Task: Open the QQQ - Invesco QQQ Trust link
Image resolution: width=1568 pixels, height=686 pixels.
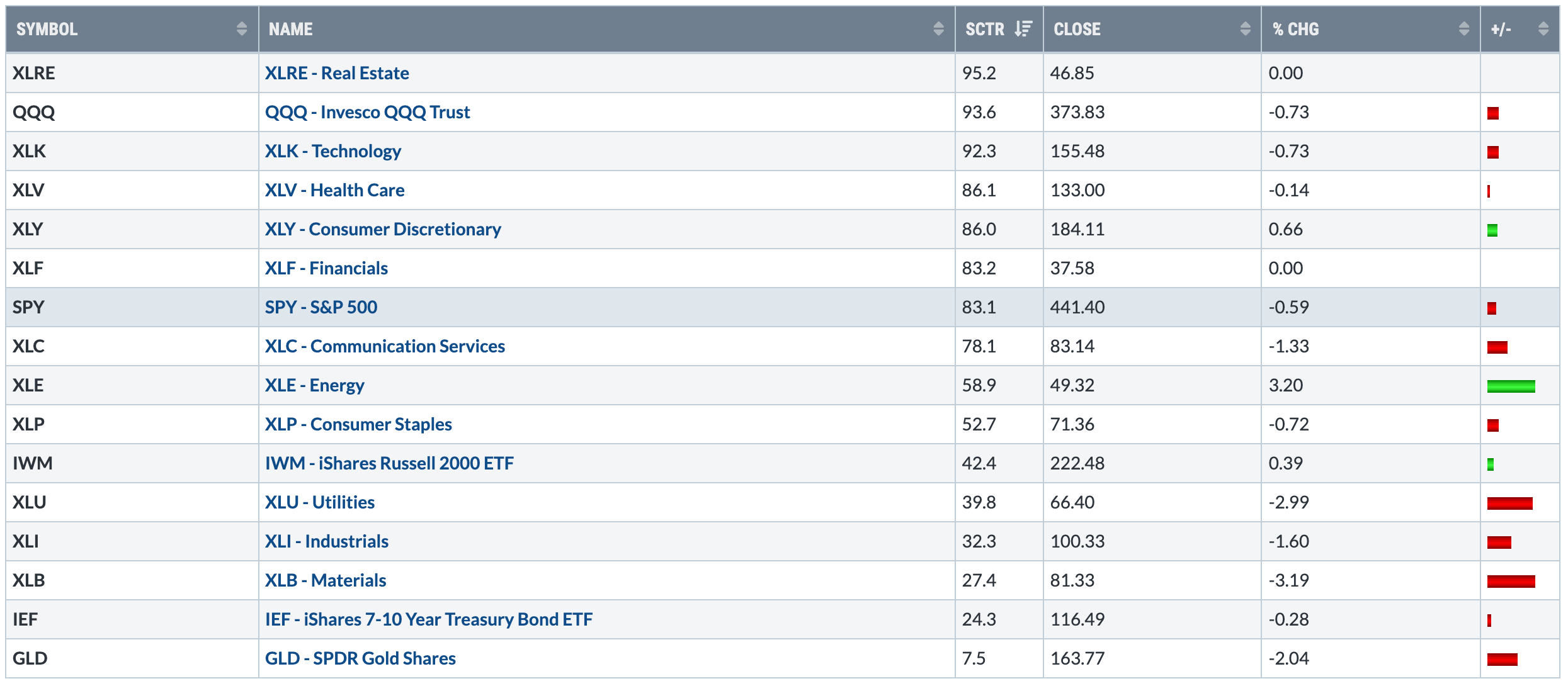Action: tap(367, 112)
